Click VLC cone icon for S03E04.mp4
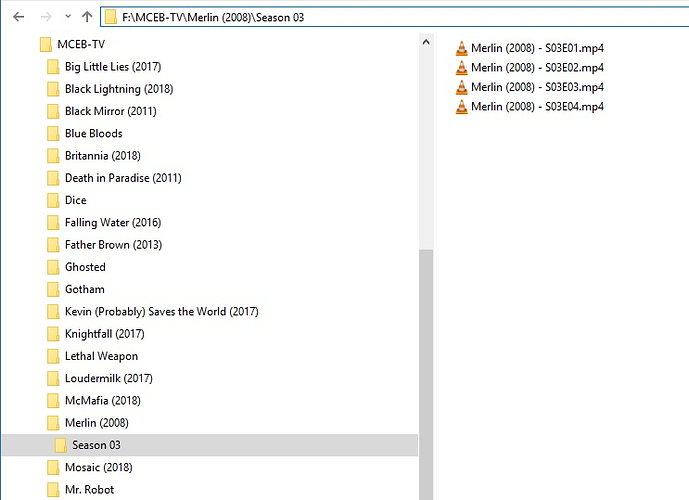689x500 pixels. point(461,107)
